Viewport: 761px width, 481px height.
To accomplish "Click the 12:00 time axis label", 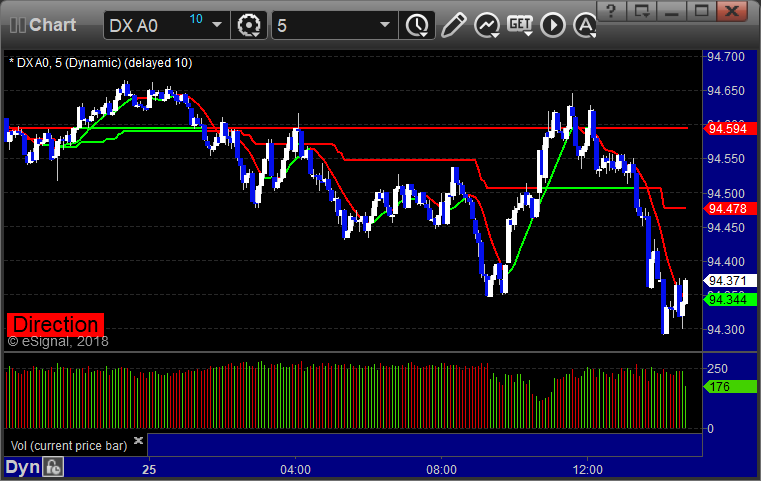I will pyautogui.click(x=587, y=470).
